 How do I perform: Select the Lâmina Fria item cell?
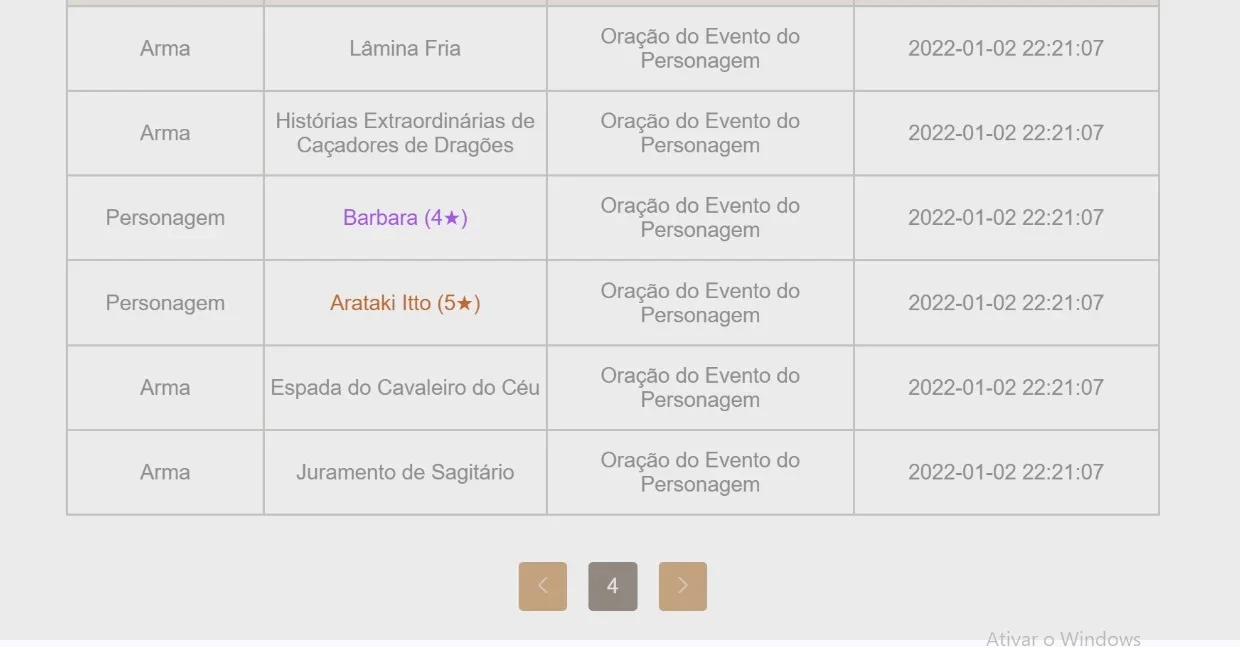point(405,48)
